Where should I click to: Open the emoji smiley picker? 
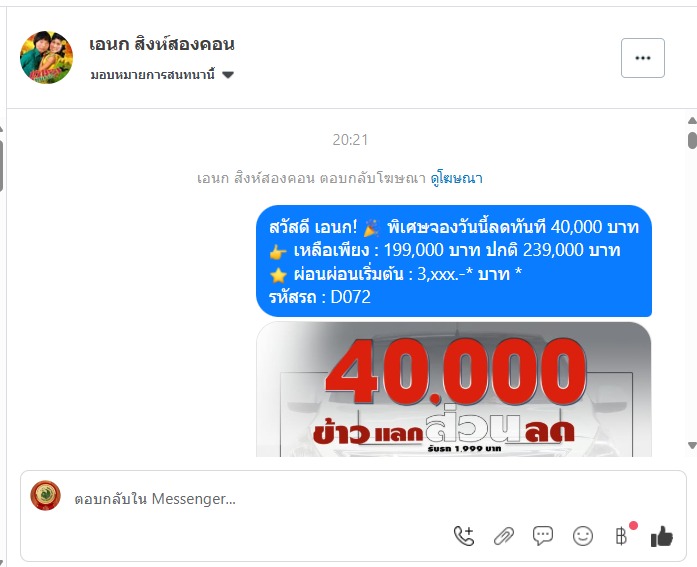(582, 536)
